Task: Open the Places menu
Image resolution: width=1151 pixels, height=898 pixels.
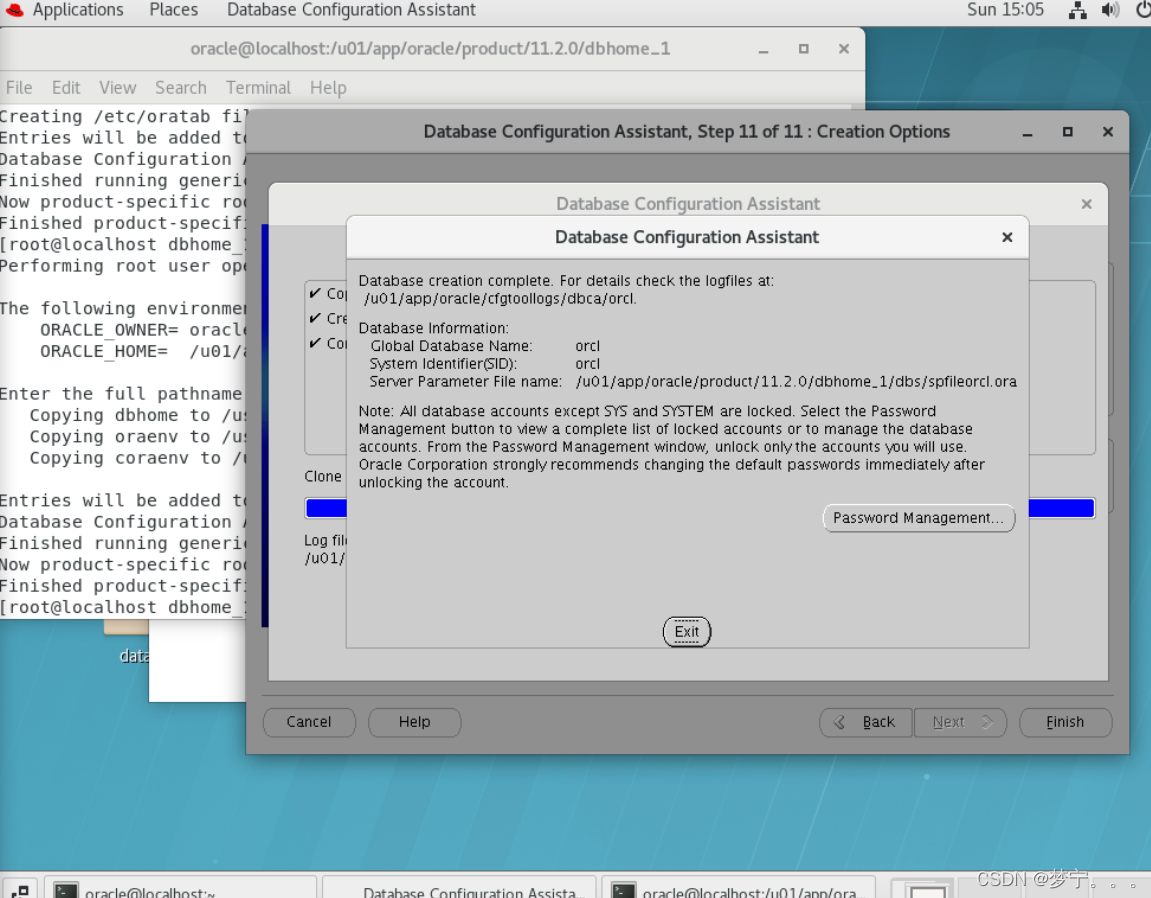Action: tap(172, 11)
